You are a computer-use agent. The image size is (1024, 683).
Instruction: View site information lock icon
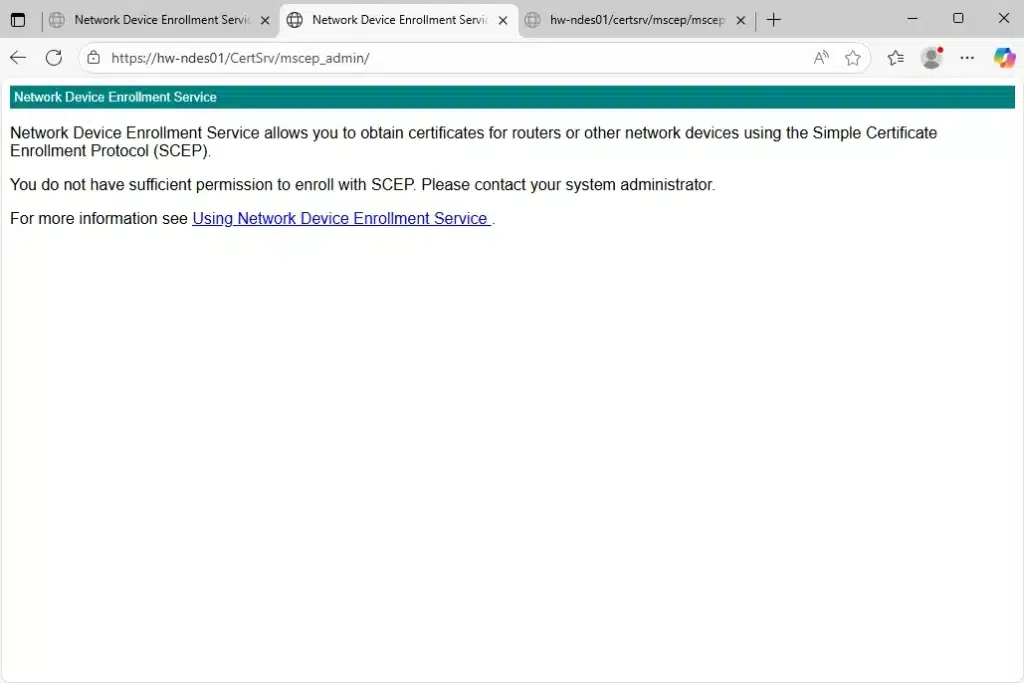(x=94, y=58)
